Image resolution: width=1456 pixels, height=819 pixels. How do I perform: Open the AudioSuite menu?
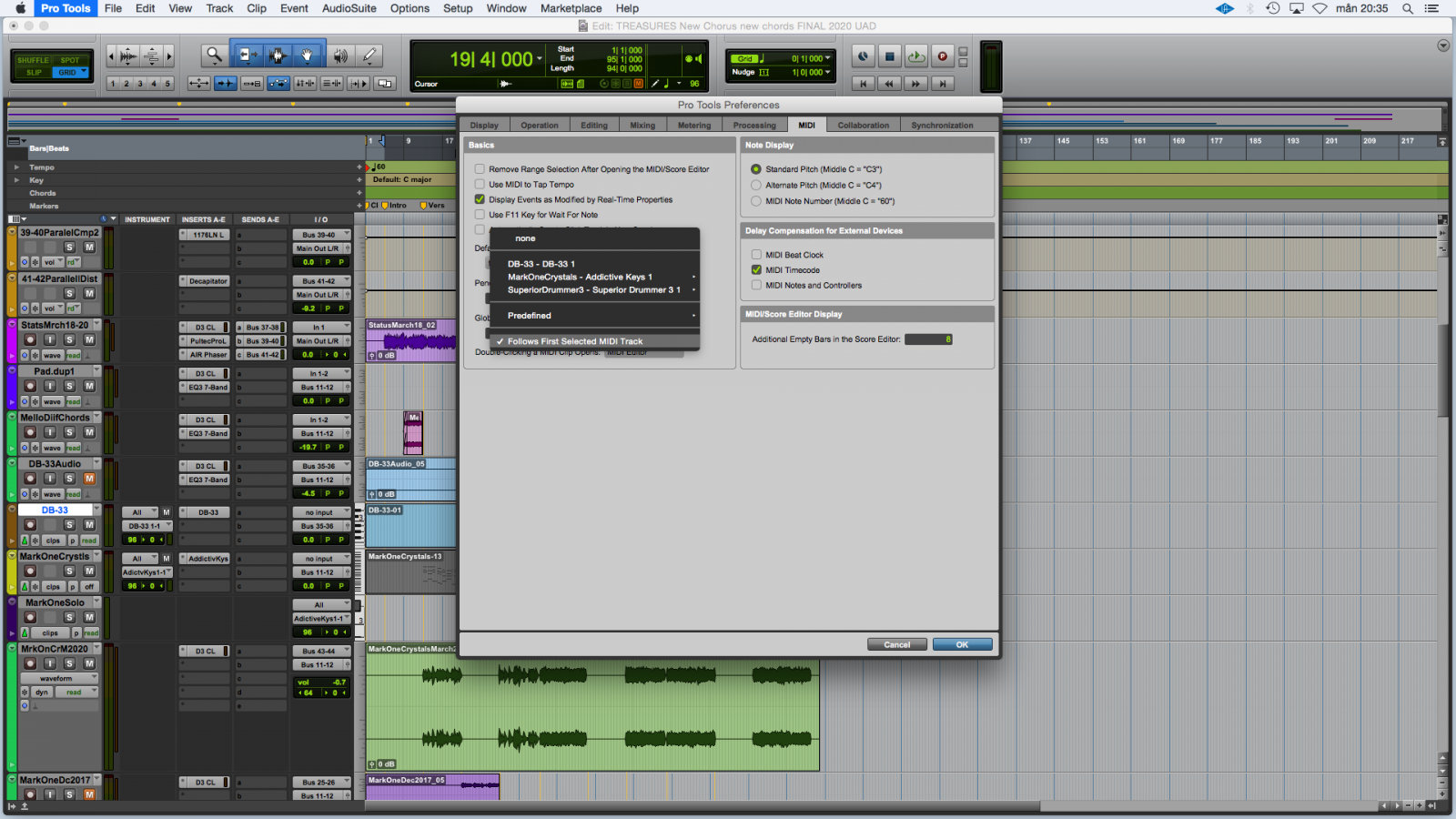[349, 8]
